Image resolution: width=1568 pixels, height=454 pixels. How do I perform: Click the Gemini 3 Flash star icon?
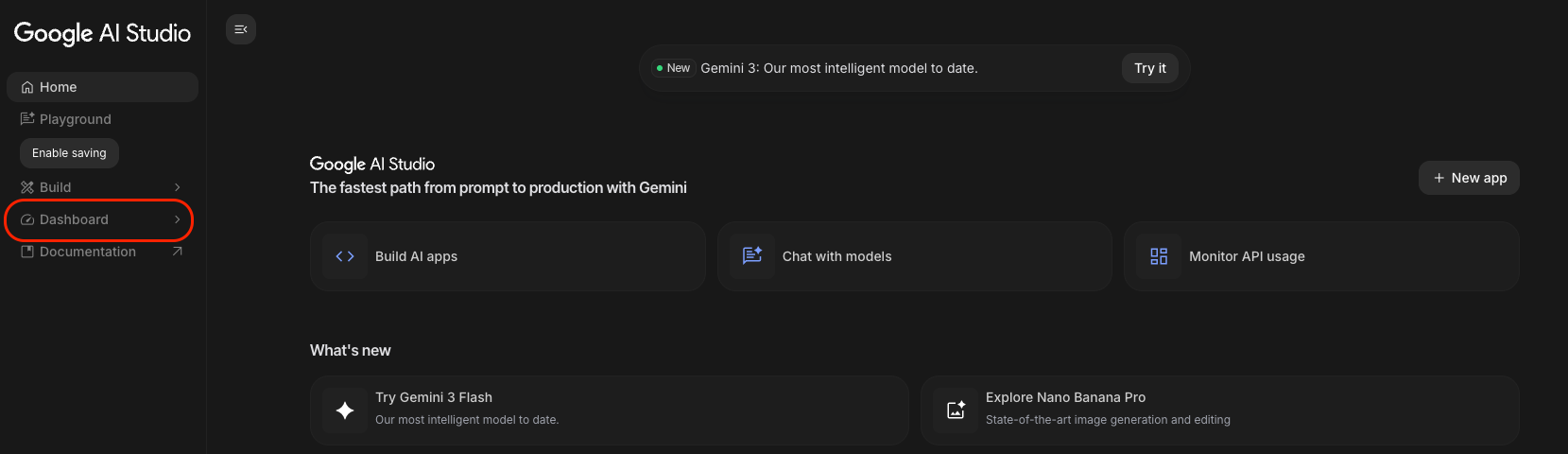click(x=345, y=410)
